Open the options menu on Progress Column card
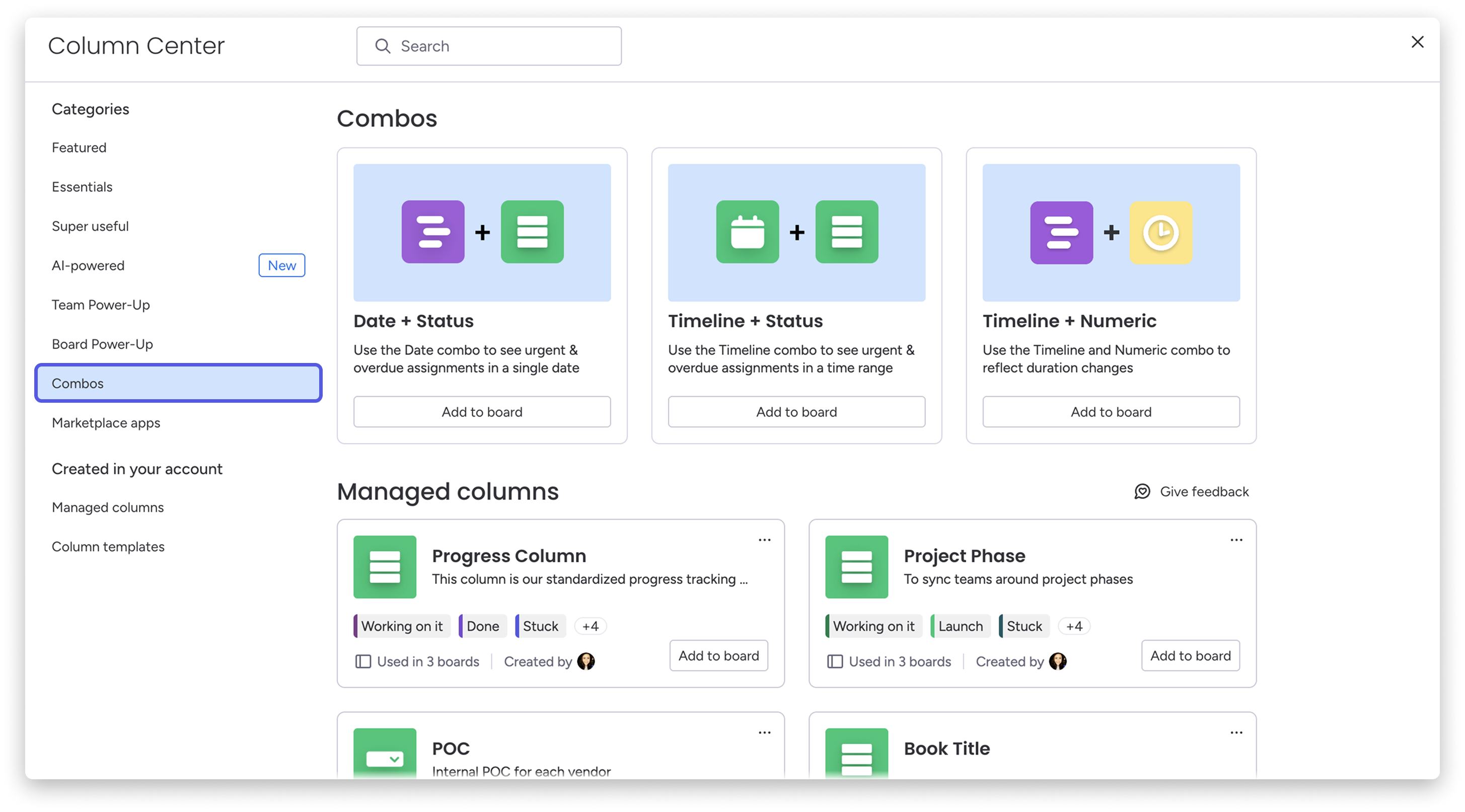This screenshot has height=812, width=1465. 764,539
